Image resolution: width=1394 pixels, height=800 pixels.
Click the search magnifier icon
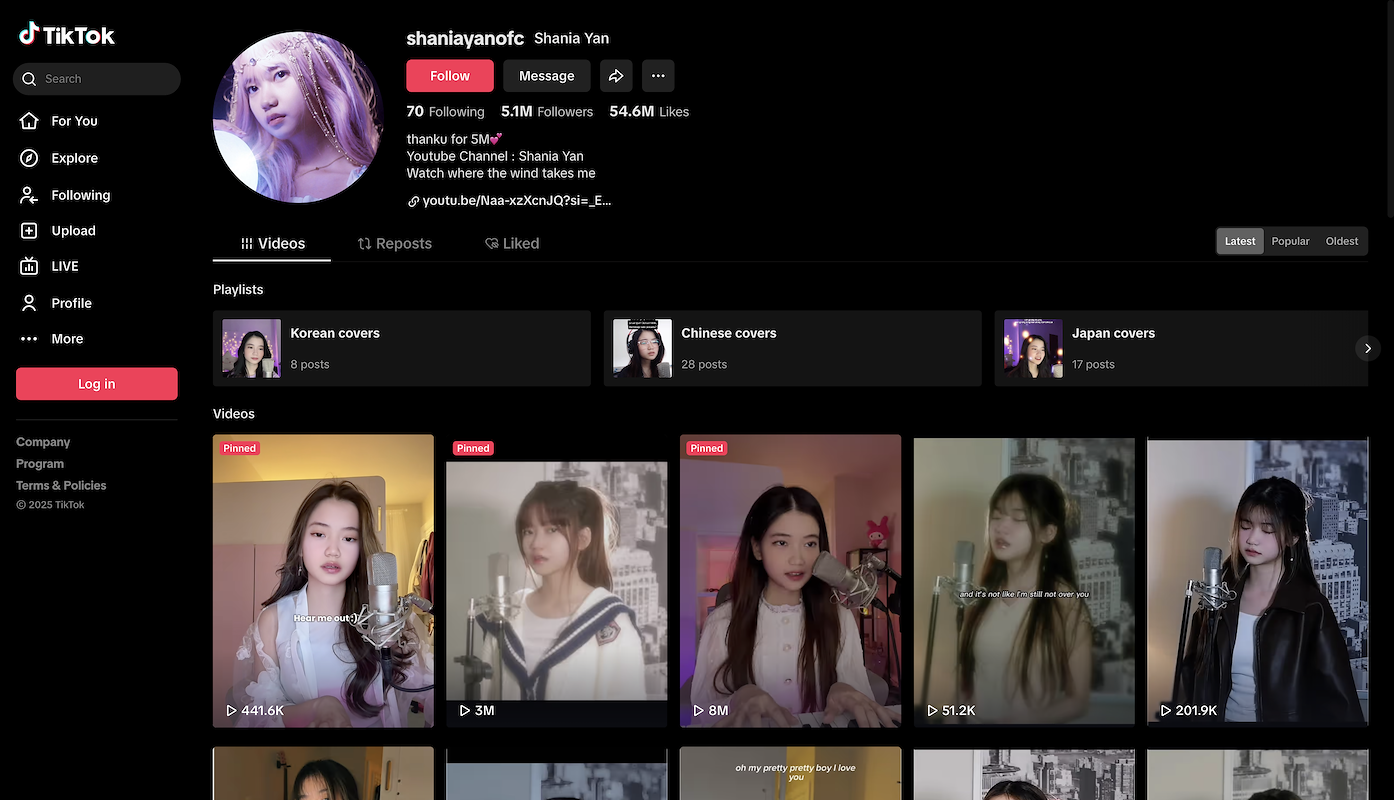(29, 79)
